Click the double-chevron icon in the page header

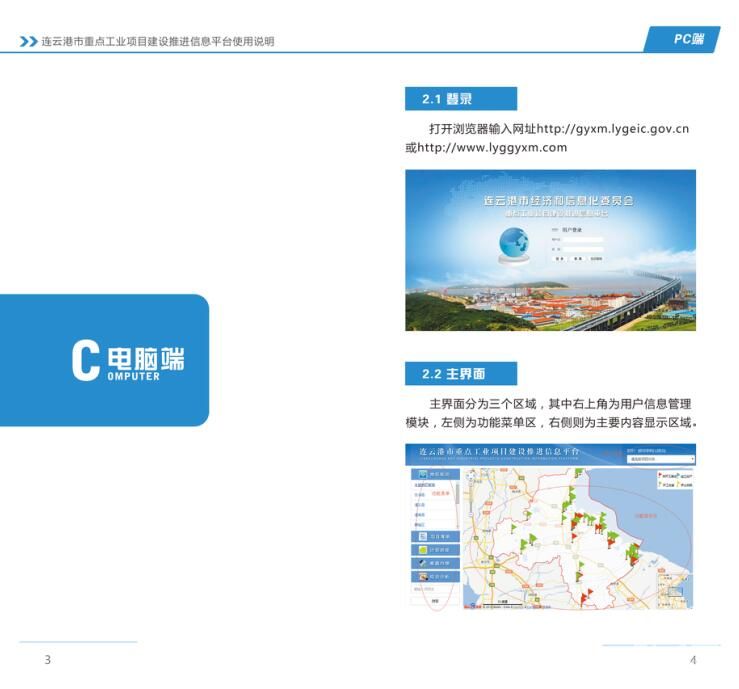click(x=29, y=41)
